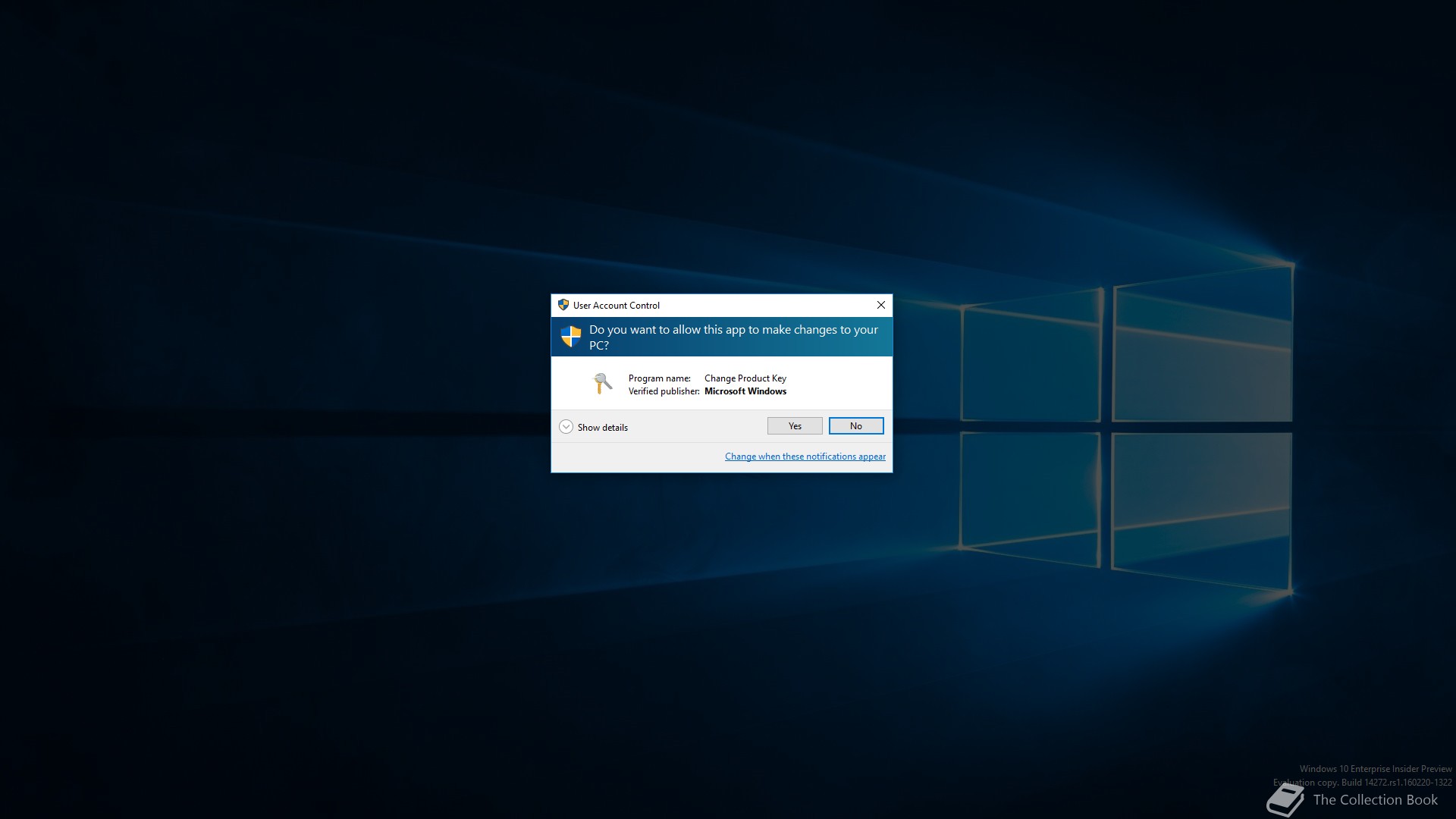This screenshot has width=1456, height=819.
Task: Click the keys icon beside Program name
Action: (602, 384)
